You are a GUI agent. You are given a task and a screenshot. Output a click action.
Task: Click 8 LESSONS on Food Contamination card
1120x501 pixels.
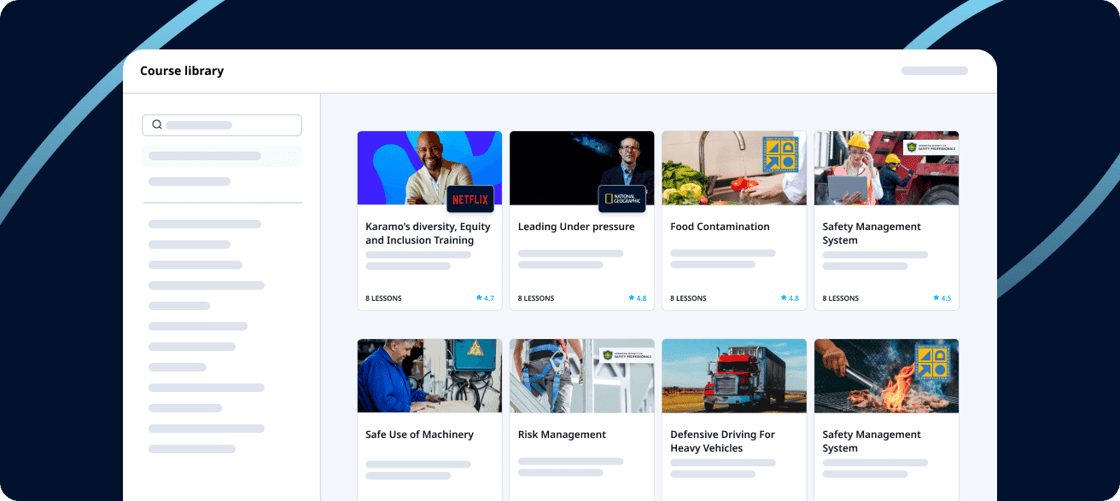click(x=688, y=298)
